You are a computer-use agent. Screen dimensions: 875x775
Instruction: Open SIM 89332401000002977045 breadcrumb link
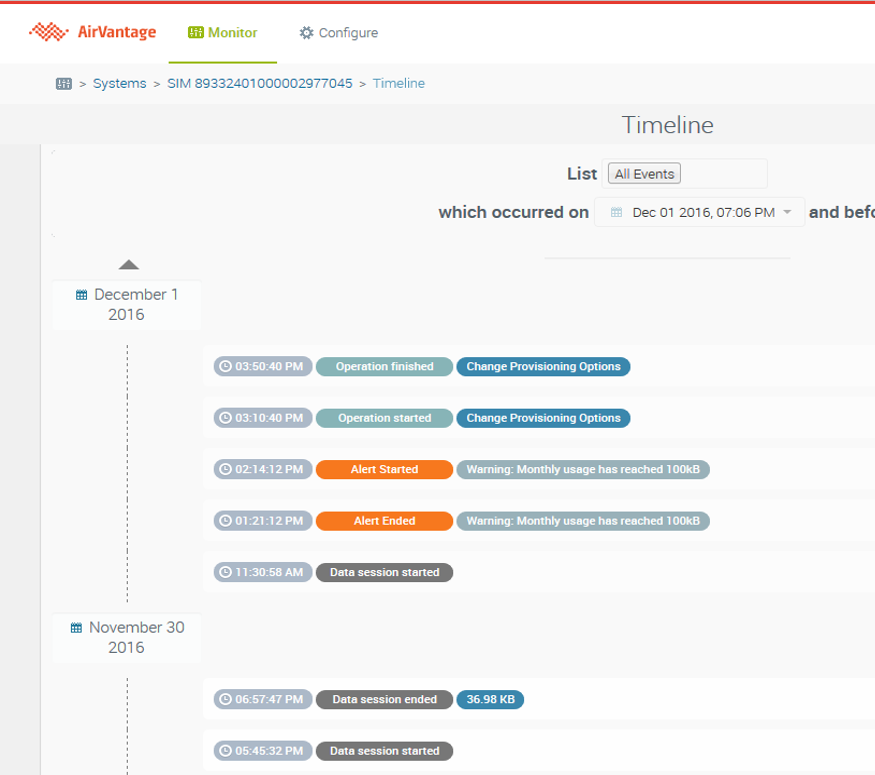point(259,84)
